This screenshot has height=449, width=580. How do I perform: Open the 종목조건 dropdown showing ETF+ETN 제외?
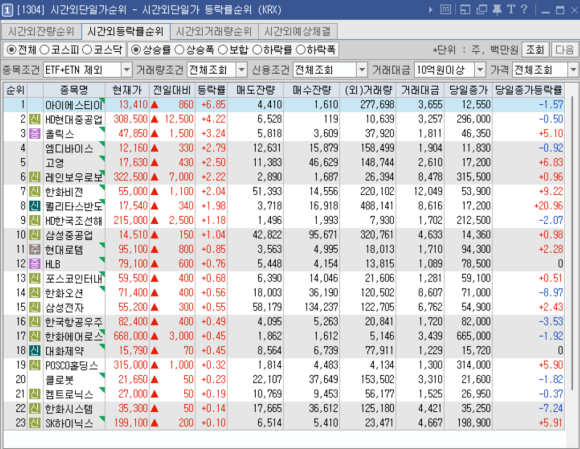(87, 70)
